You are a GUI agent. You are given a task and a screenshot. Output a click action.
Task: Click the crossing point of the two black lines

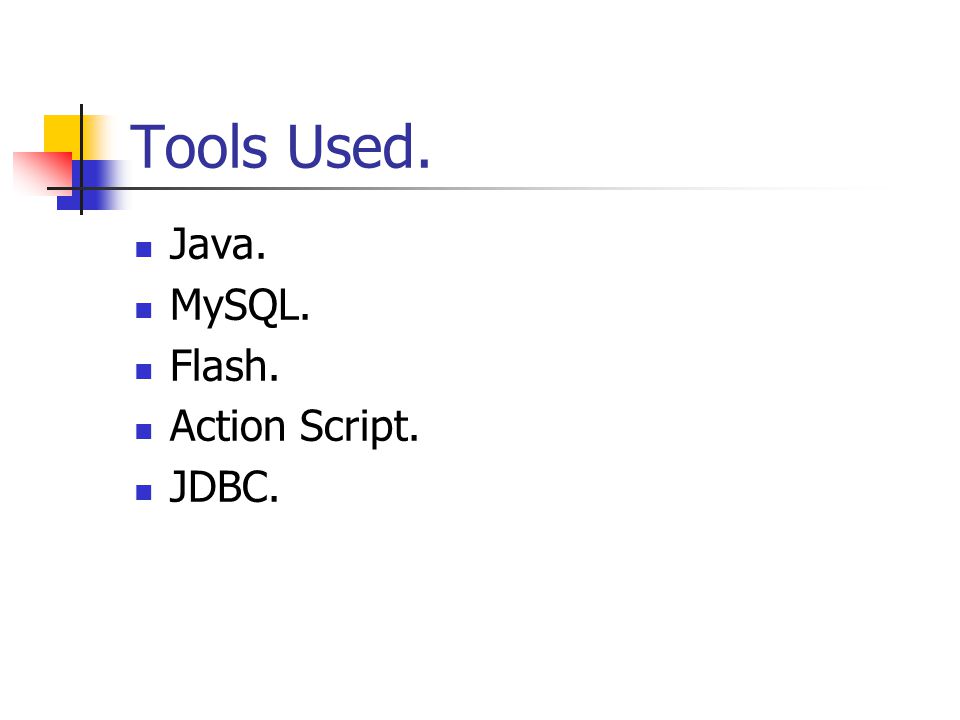(x=81, y=188)
